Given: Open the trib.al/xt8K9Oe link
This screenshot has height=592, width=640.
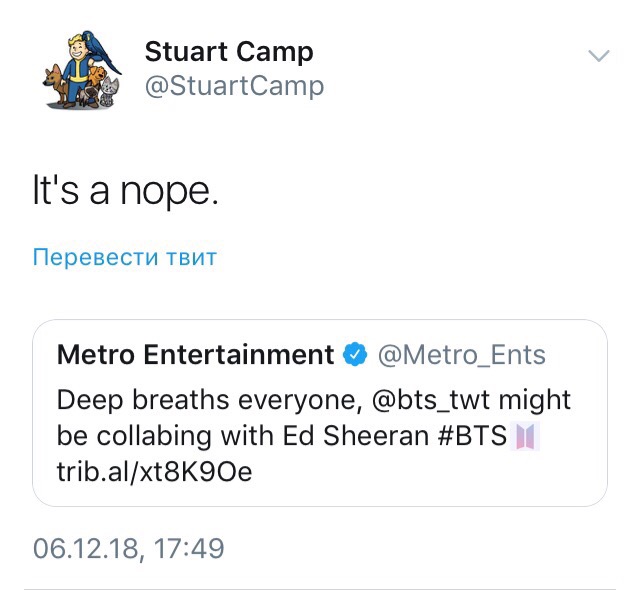Looking at the screenshot, I should click(154, 472).
